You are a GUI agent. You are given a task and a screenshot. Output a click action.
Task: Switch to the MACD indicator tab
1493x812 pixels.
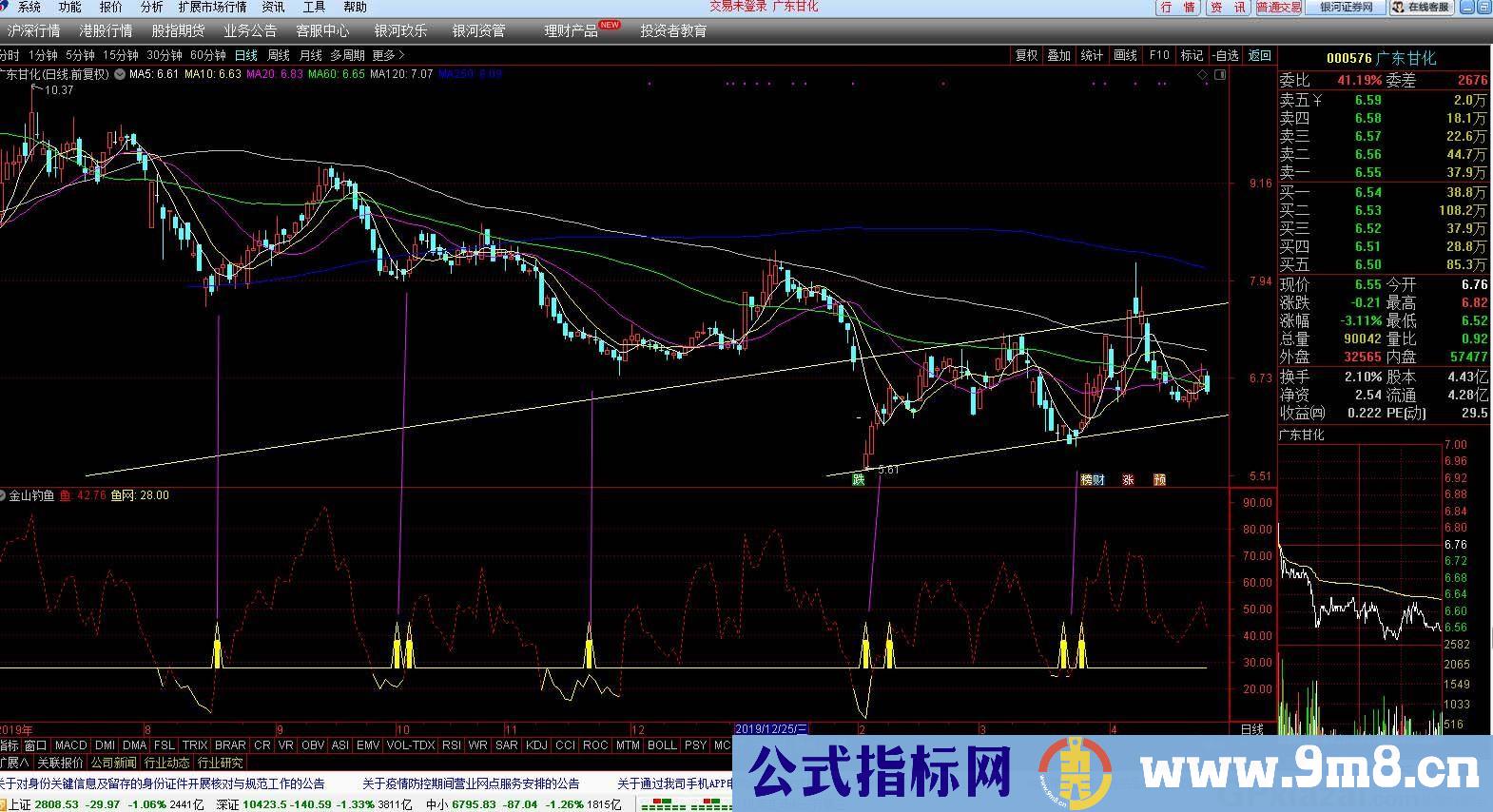pos(70,745)
